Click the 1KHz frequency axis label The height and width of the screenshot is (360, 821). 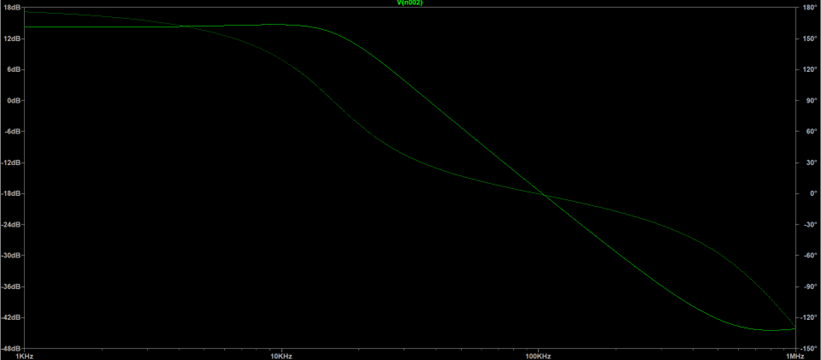point(24,356)
